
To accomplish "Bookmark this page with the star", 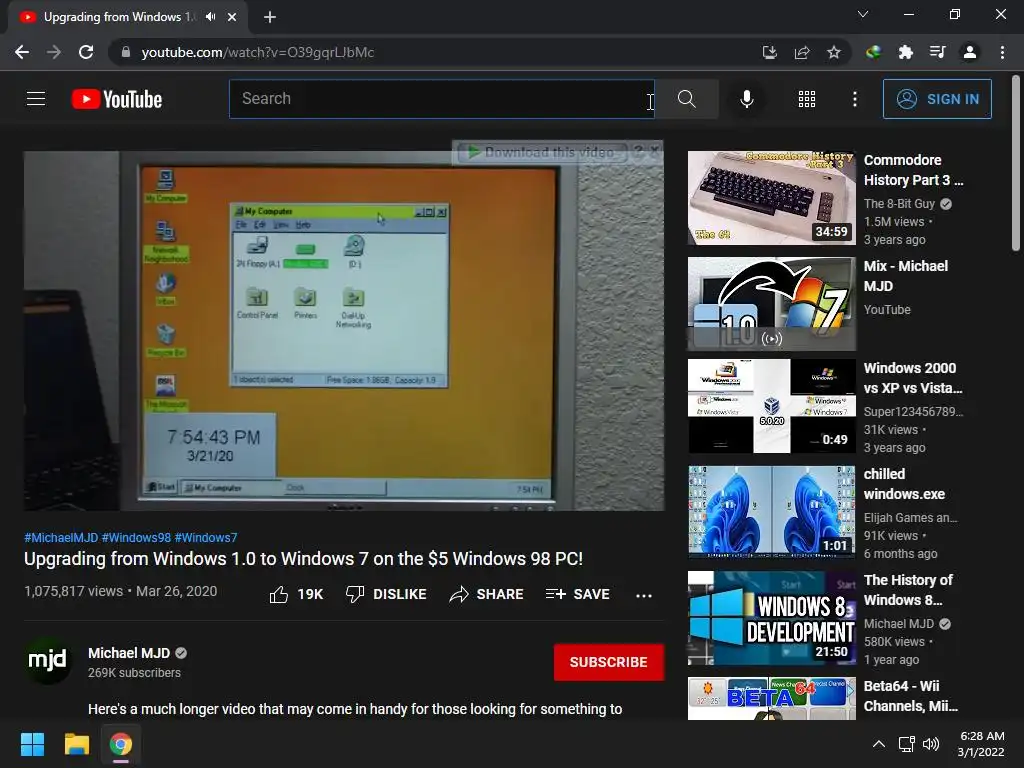I will [x=833, y=52].
